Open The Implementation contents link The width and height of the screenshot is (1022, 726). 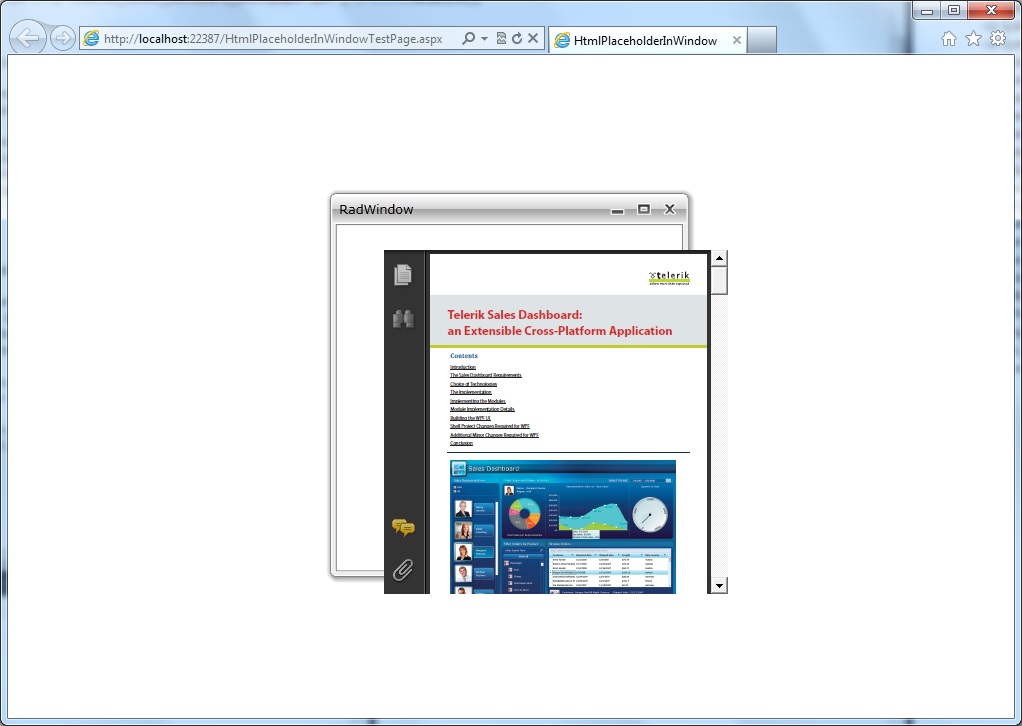[x=471, y=392]
